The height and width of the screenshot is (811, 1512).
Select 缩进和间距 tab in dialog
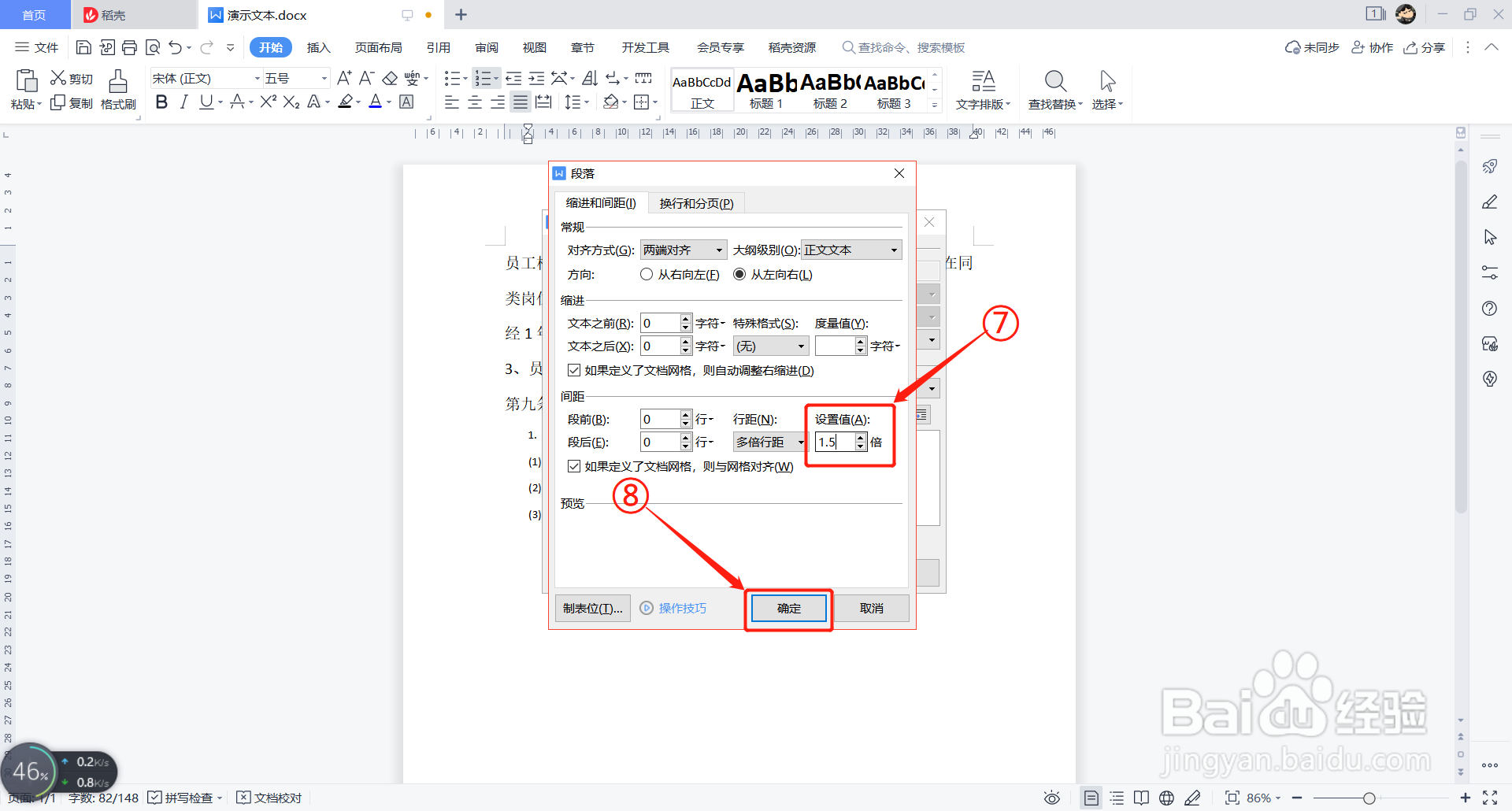[x=601, y=202]
